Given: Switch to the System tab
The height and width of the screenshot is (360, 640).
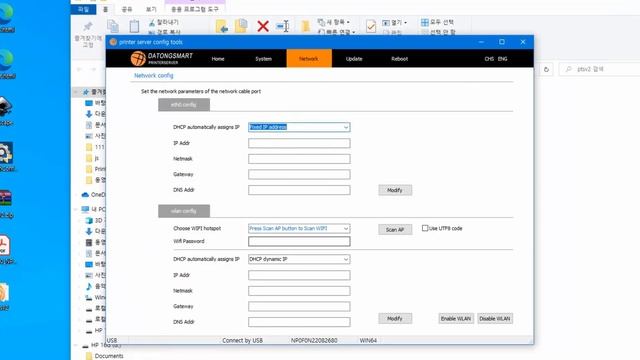Looking at the screenshot, I should [x=263, y=59].
